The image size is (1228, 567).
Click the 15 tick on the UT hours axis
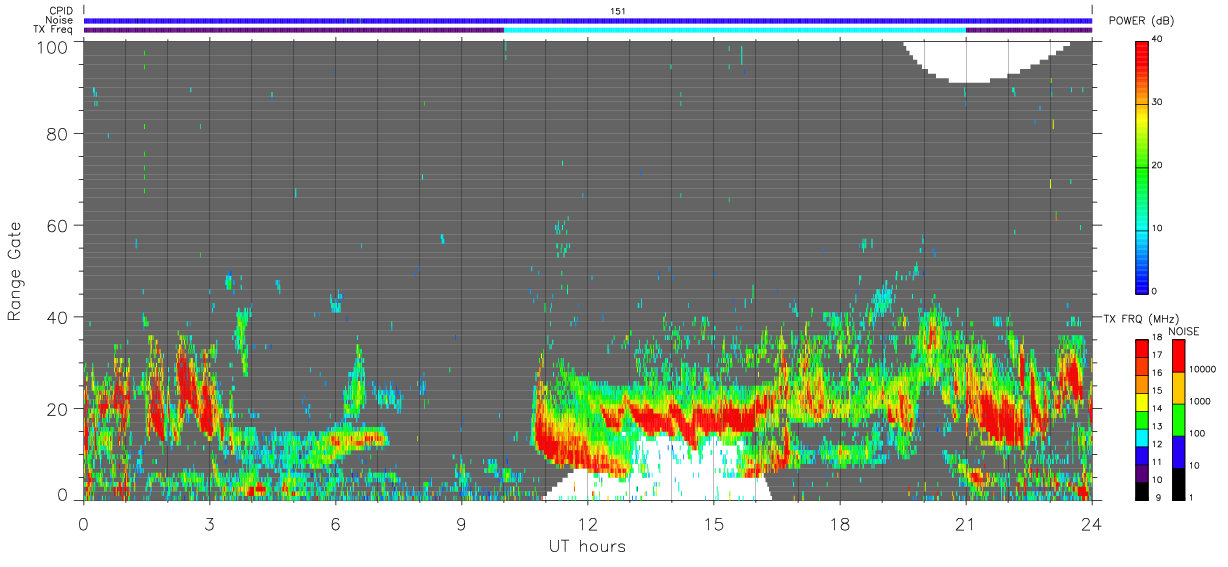point(714,523)
